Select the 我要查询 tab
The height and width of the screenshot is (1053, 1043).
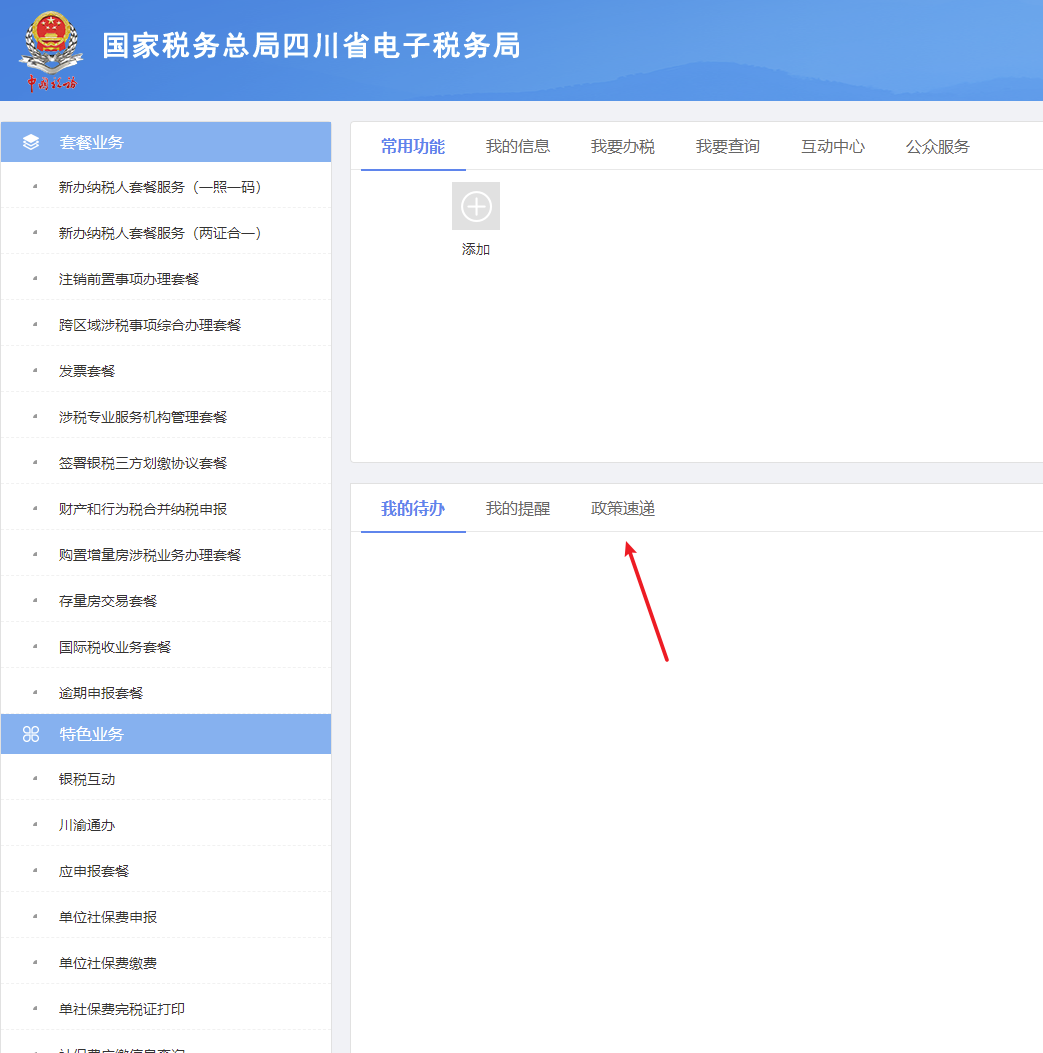click(728, 146)
